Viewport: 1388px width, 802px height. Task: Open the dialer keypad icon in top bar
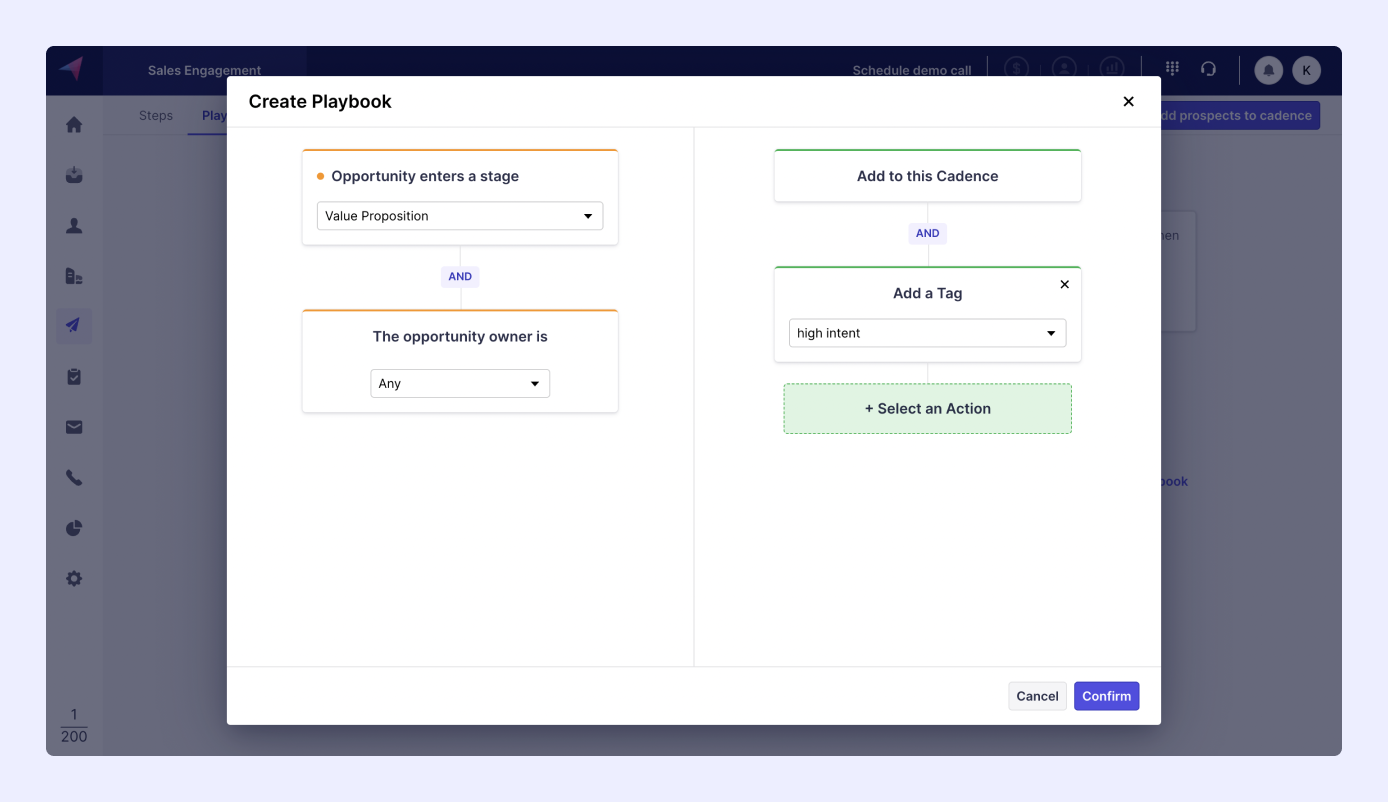click(1170, 69)
